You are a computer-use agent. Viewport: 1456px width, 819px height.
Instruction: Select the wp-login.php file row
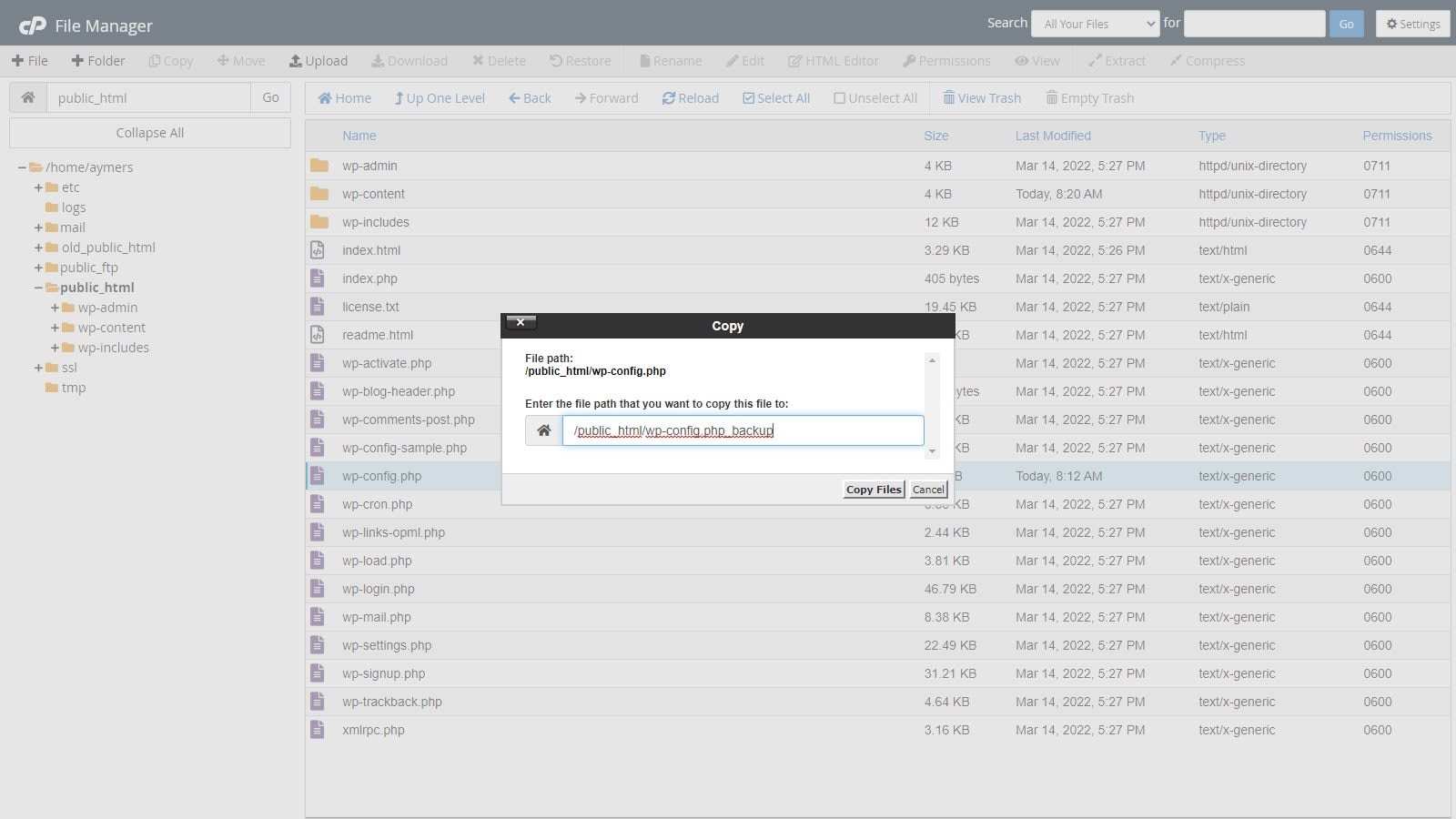click(x=877, y=589)
